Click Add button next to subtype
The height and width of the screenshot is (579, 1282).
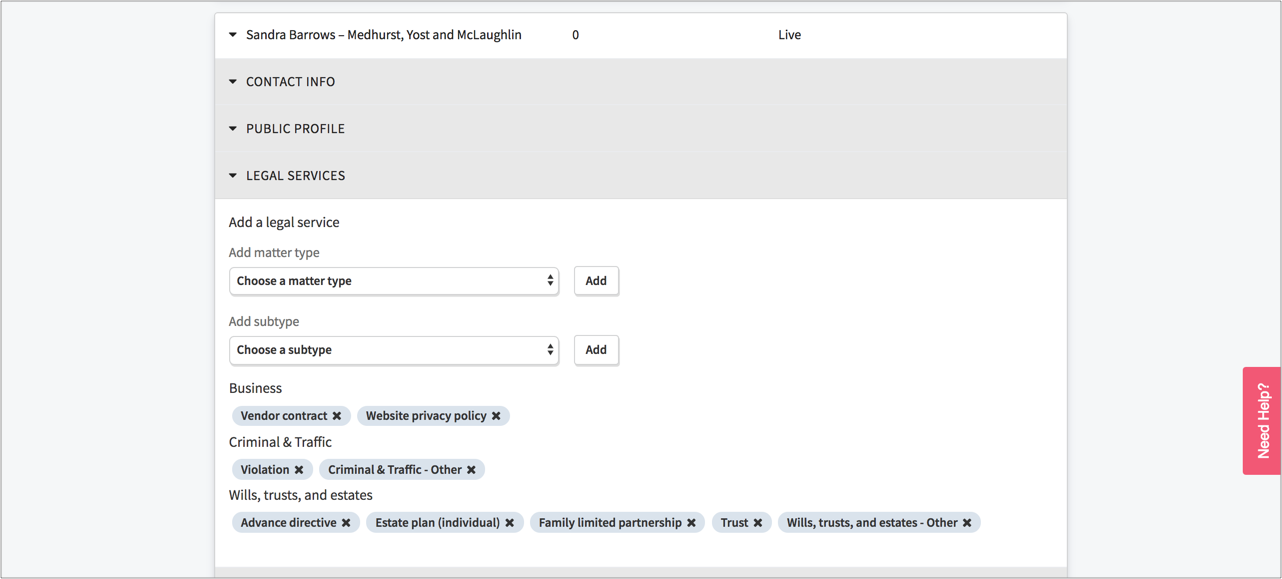tap(596, 350)
